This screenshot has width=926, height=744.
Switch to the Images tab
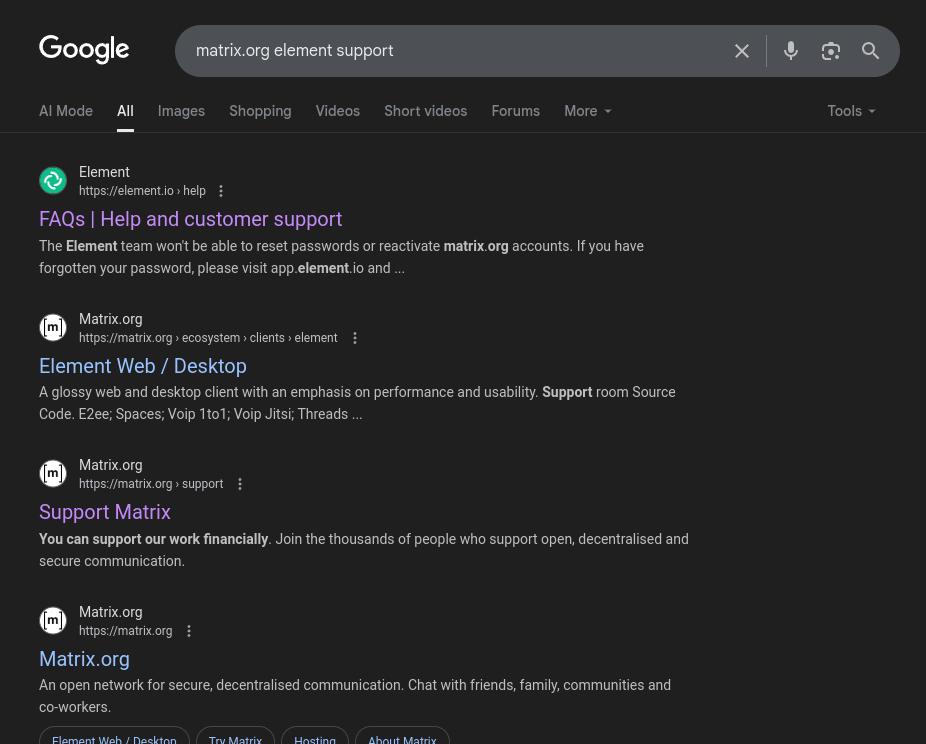pos(181,111)
